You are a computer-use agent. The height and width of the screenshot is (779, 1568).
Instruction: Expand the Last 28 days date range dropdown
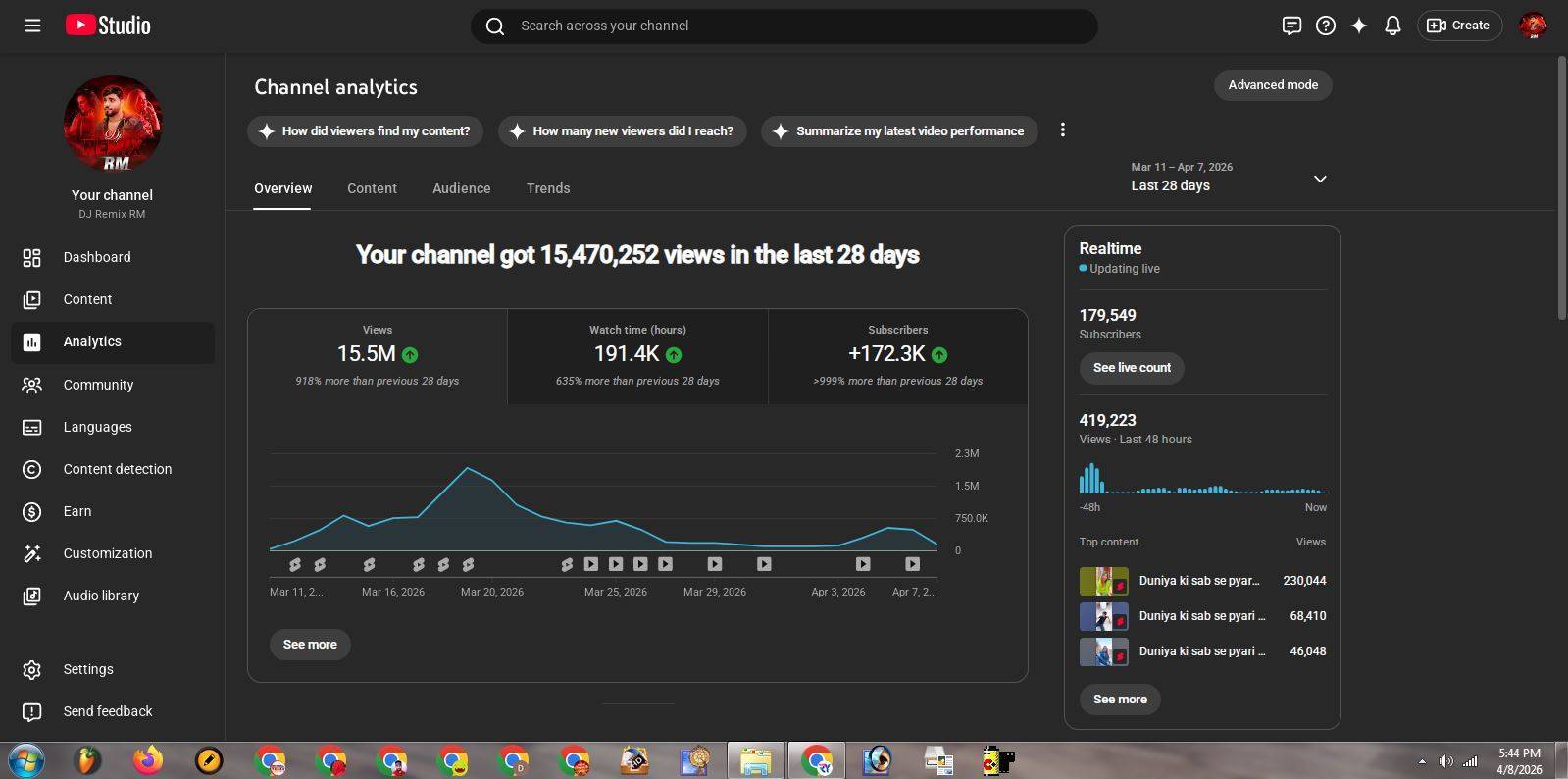click(1320, 179)
